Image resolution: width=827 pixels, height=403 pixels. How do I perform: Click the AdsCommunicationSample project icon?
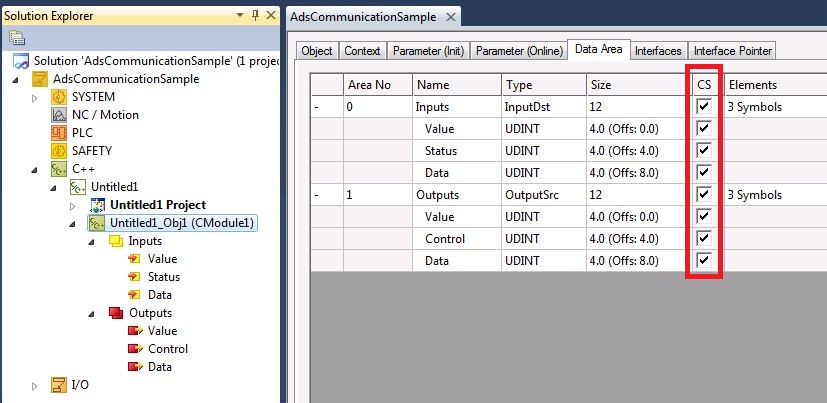[x=40, y=79]
